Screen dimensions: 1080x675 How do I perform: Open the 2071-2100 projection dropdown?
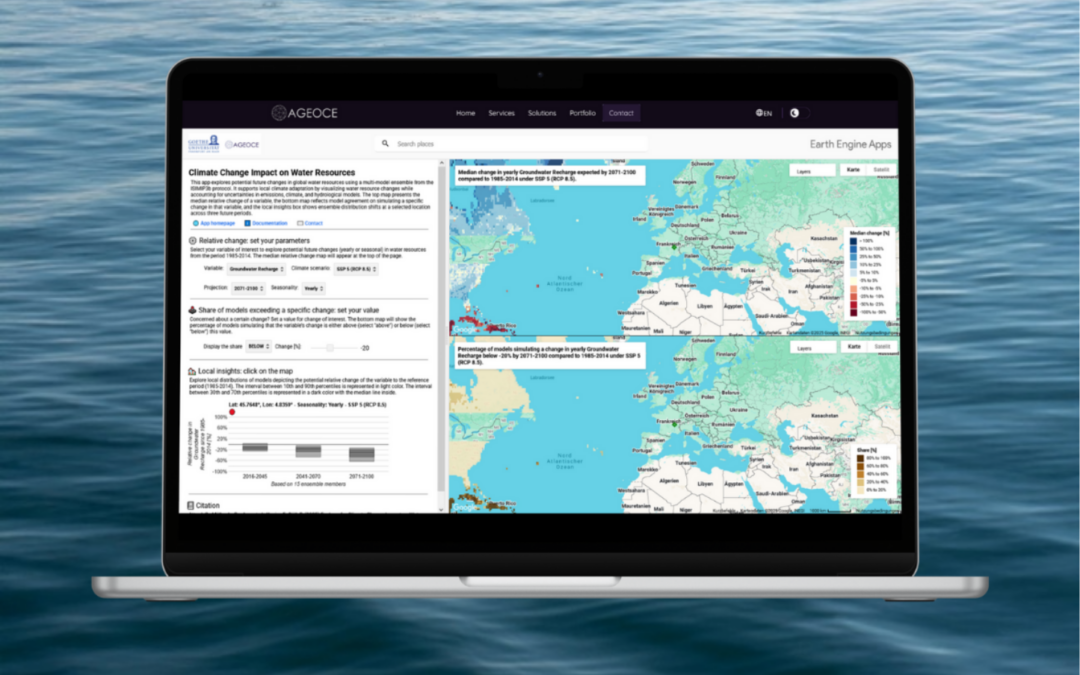tap(249, 289)
